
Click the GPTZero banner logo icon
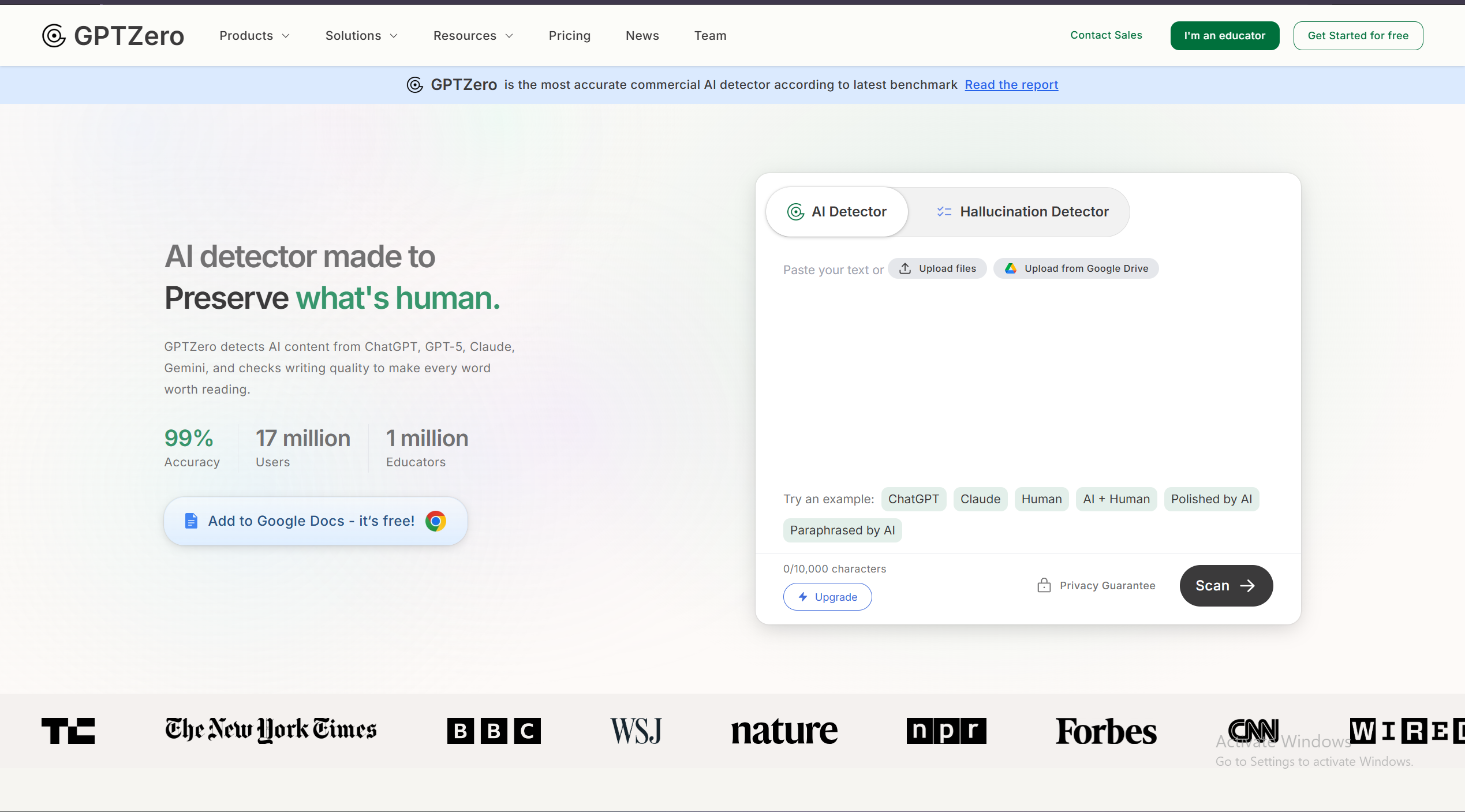click(x=415, y=85)
